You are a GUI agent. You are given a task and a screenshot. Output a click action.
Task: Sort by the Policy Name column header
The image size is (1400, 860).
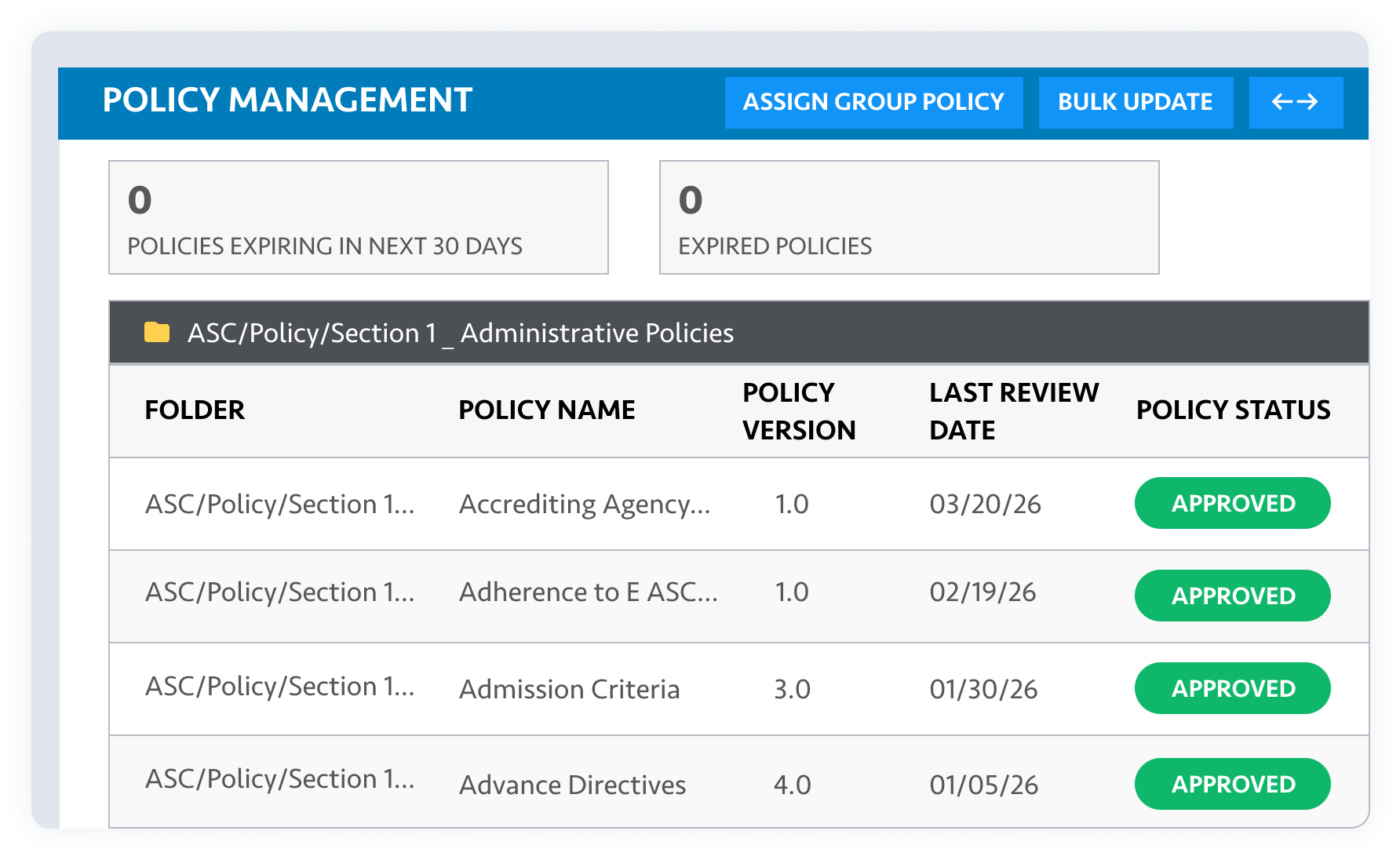click(x=547, y=410)
